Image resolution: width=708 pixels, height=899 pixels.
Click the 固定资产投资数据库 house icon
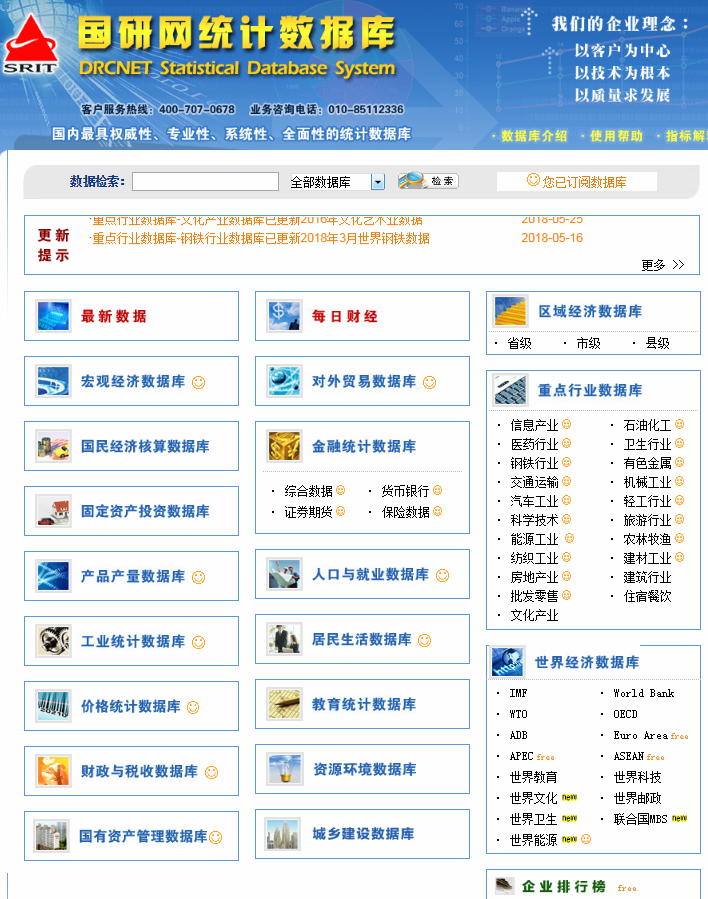click(53, 511)
